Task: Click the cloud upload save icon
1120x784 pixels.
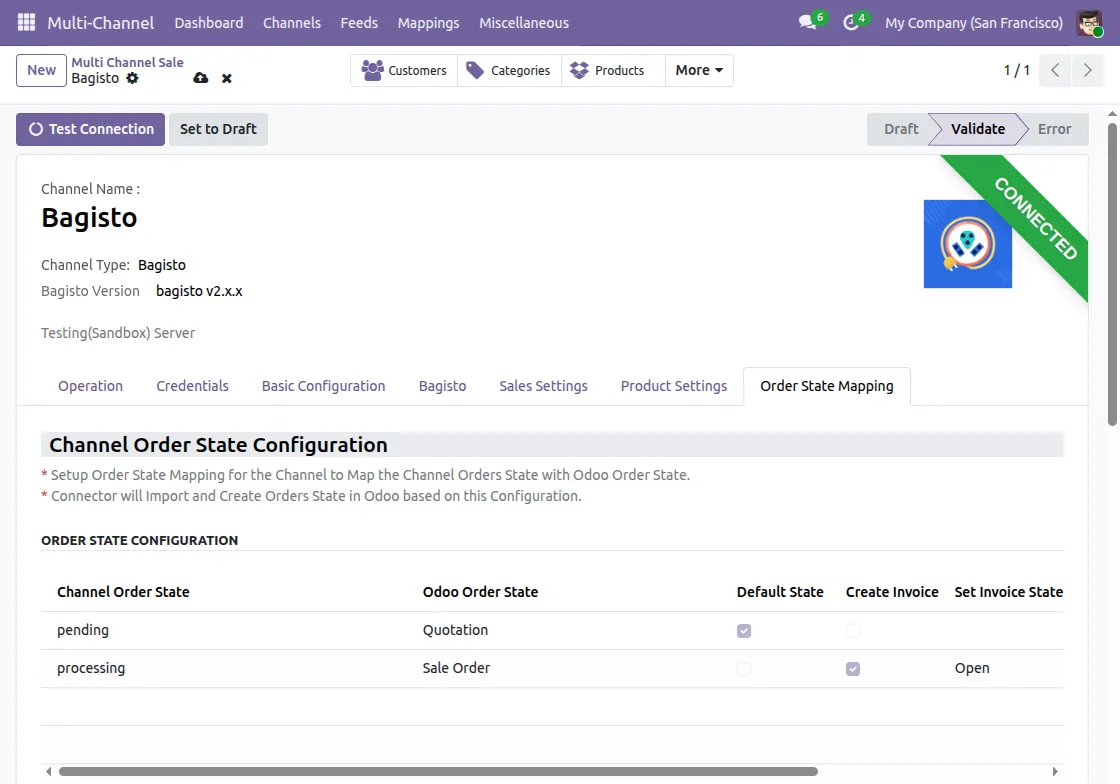Action: coord(201,78)
